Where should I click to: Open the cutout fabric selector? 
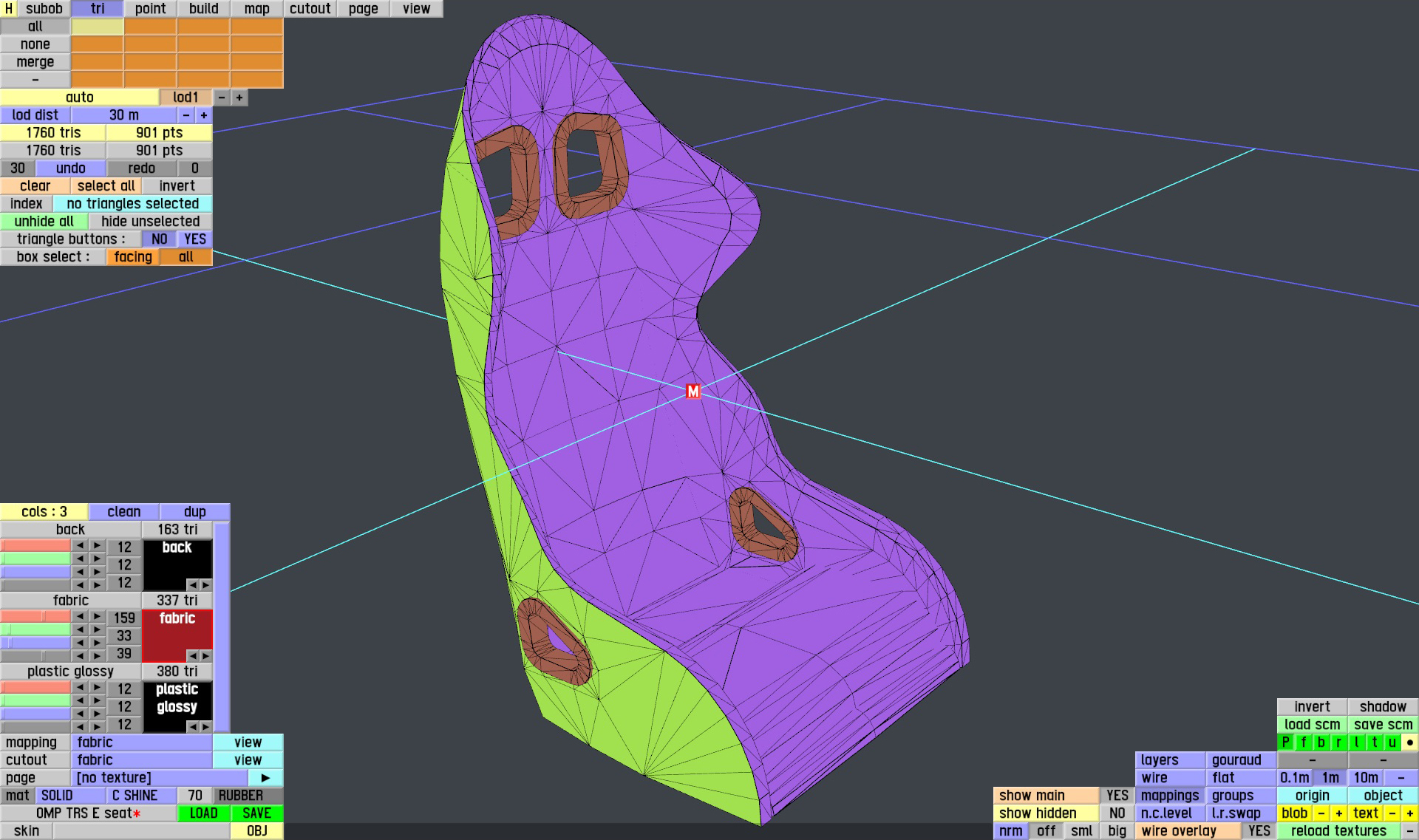[141, 760]
